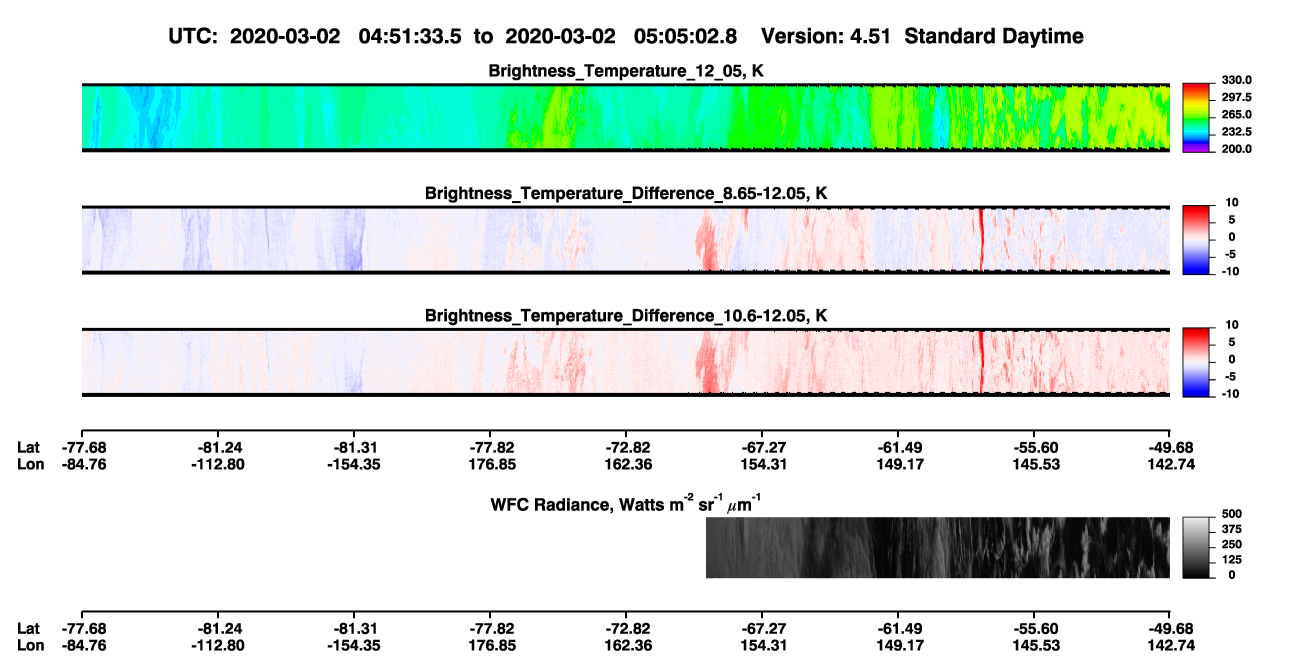
Task: Click the 8.65-12.05 difference image strip
Action: [625, 239]
